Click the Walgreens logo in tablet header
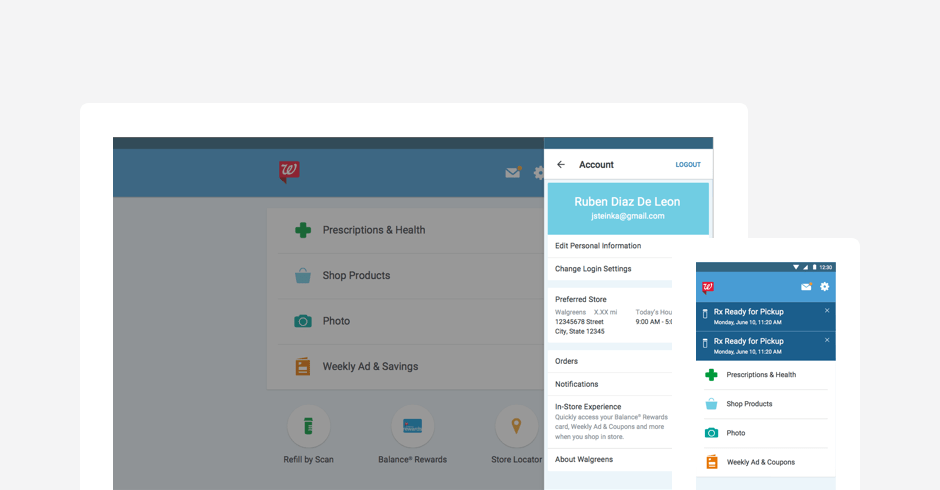940x490 pixels. (x=289, y=172)
